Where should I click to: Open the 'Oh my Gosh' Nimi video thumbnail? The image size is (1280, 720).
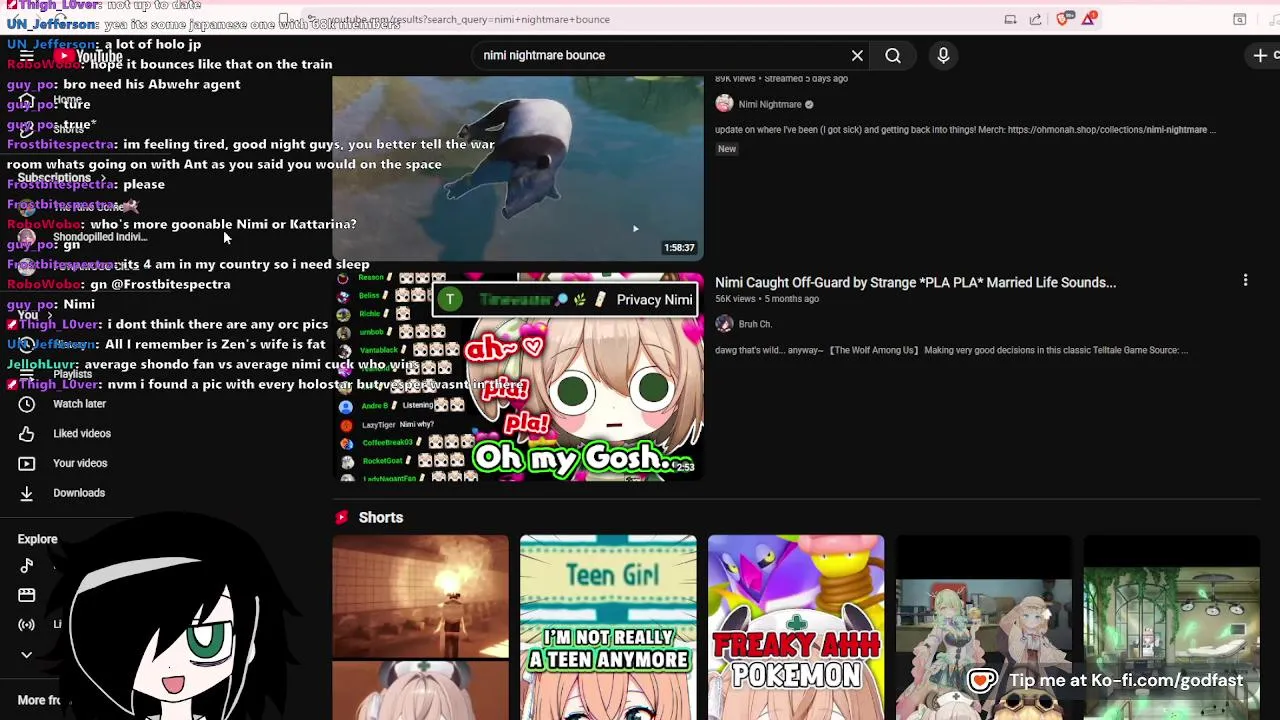coord(518,377)
